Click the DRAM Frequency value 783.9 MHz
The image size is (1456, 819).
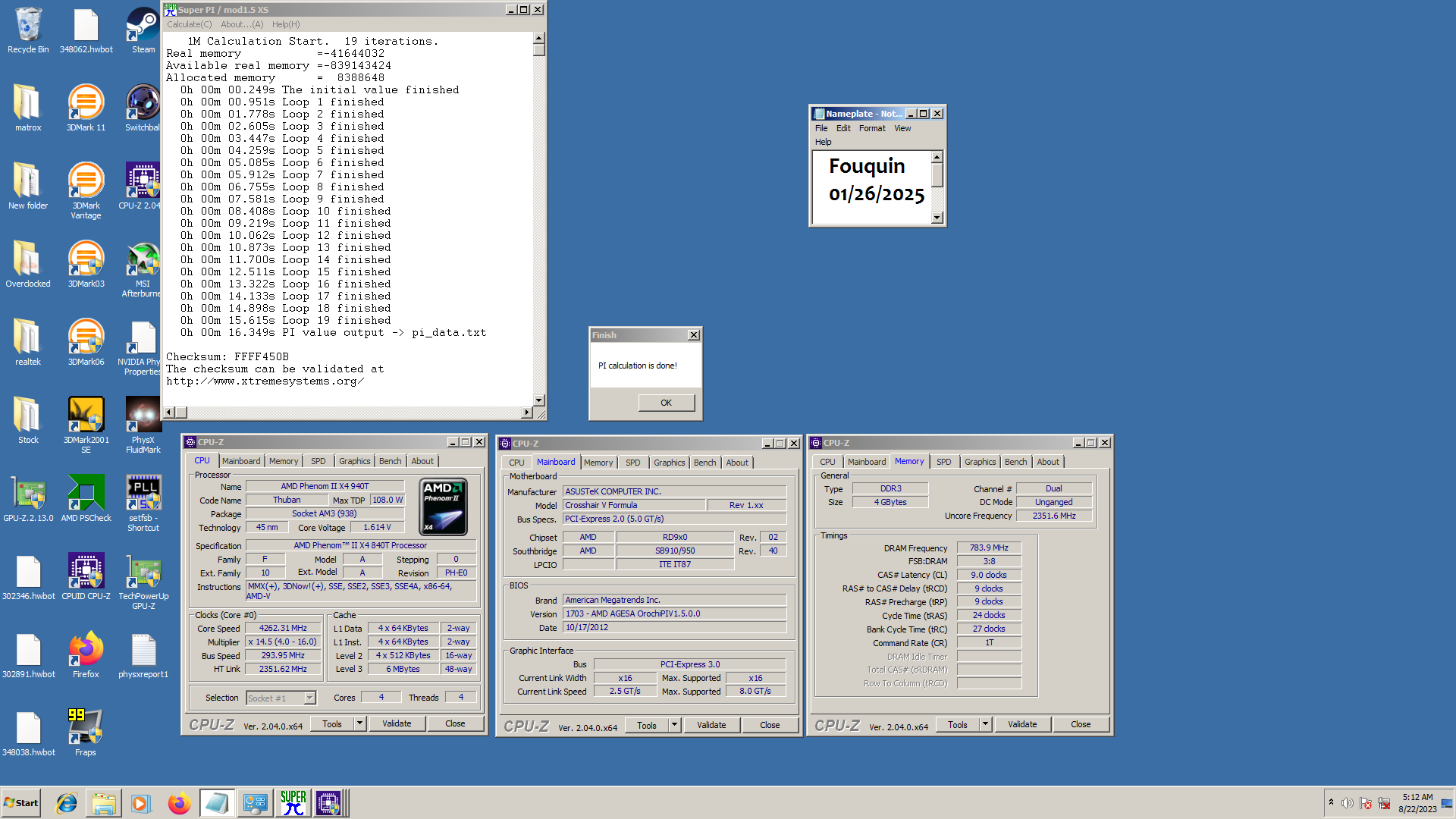tap(989, 548)
